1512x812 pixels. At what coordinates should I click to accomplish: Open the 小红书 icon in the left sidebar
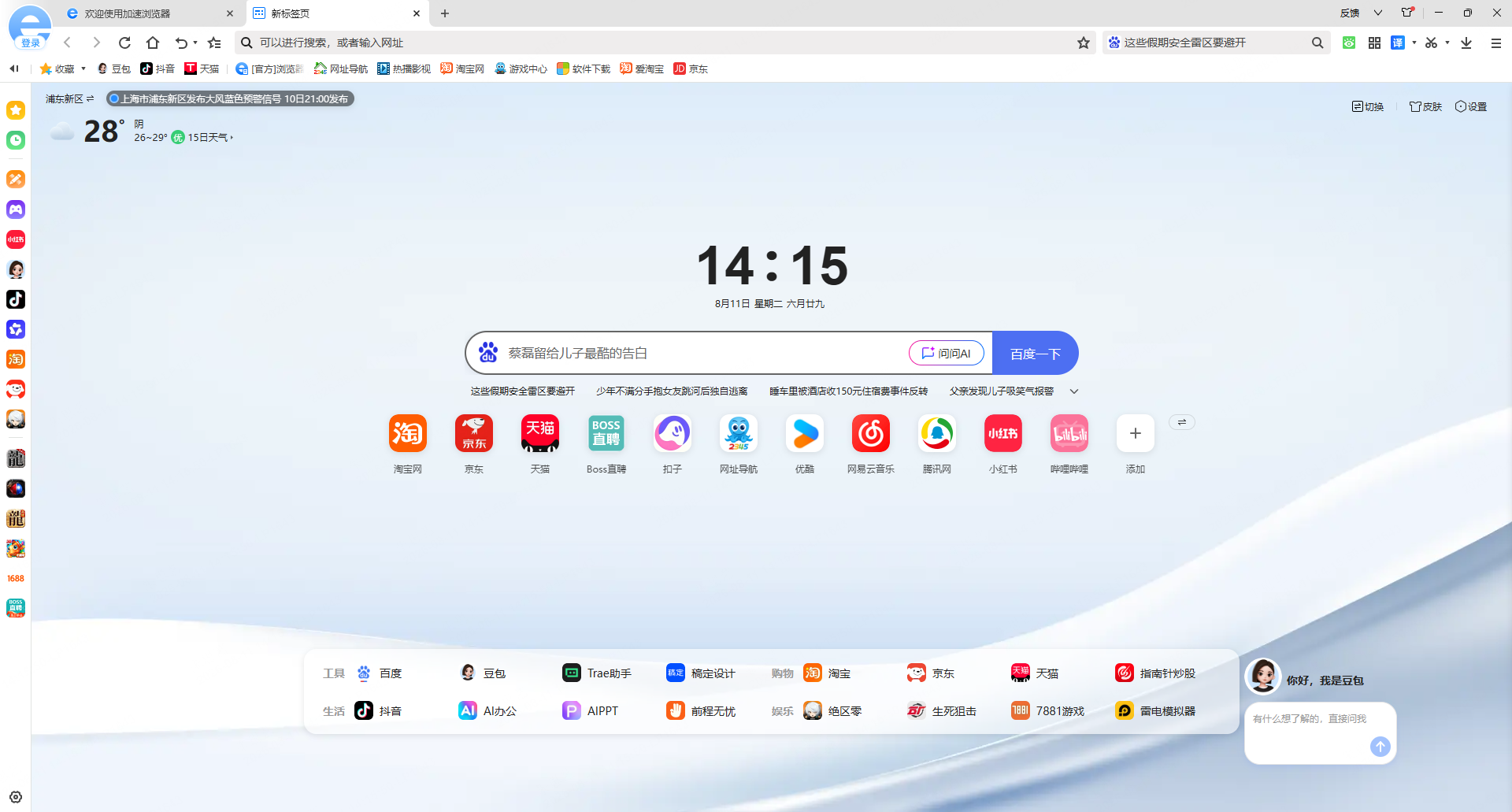16,239
